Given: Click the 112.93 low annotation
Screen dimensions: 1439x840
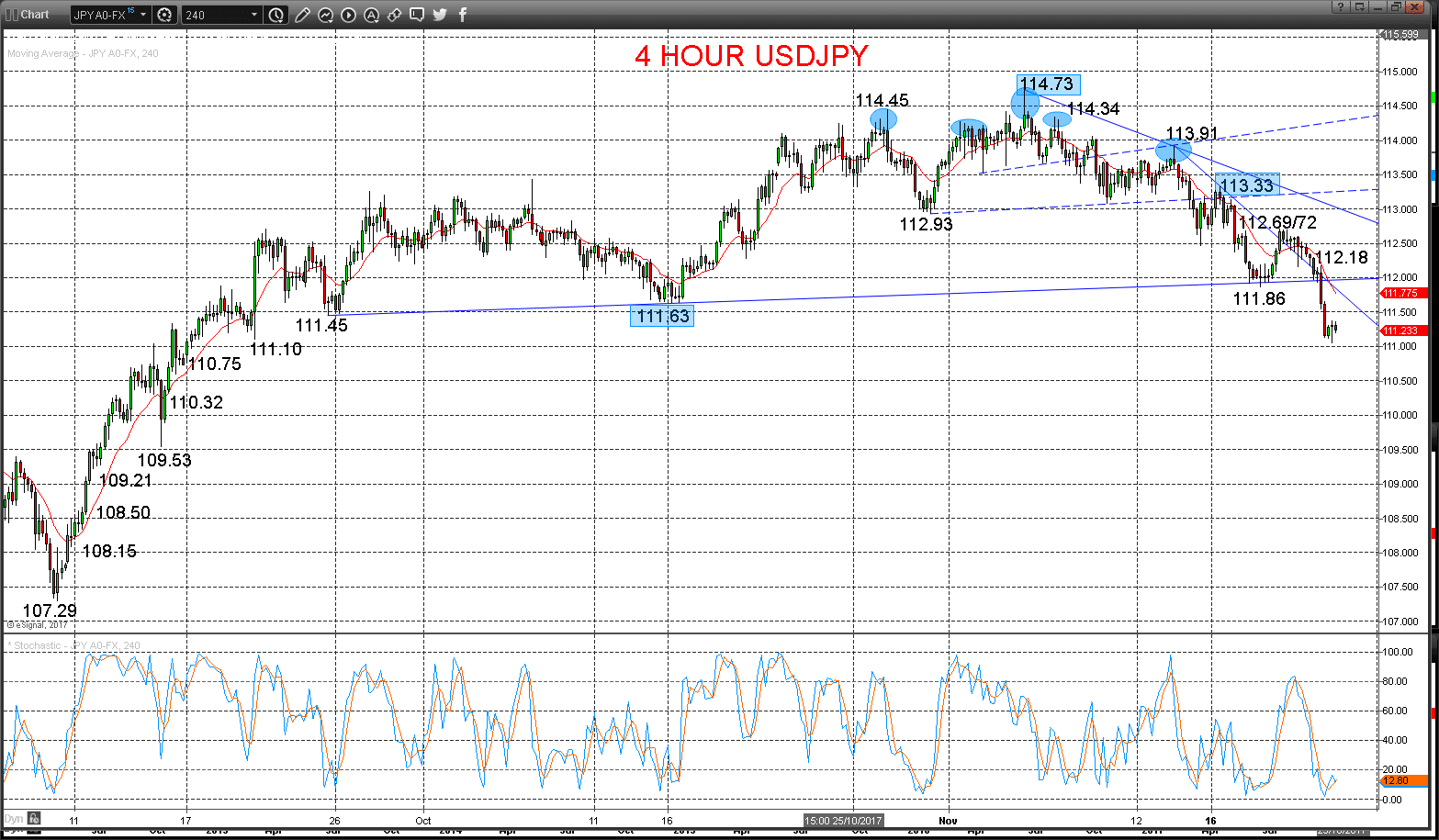Looking at the screenshot, I should pos(926,224).
